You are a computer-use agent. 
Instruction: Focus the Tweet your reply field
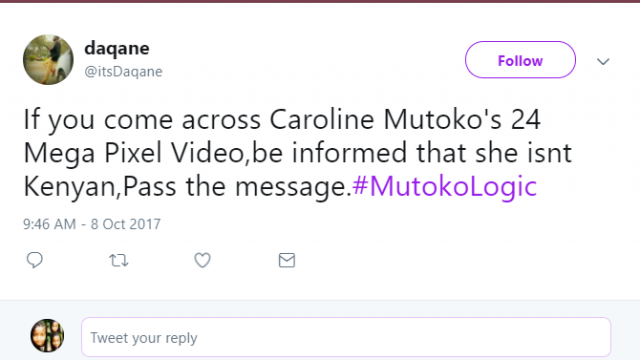coord(346,337)
